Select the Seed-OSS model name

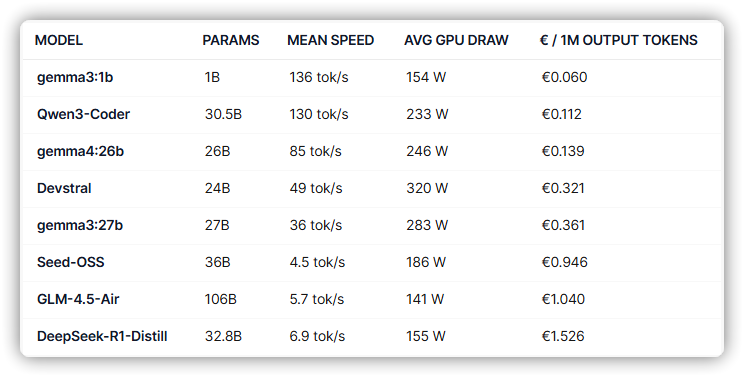click(71, 262)
